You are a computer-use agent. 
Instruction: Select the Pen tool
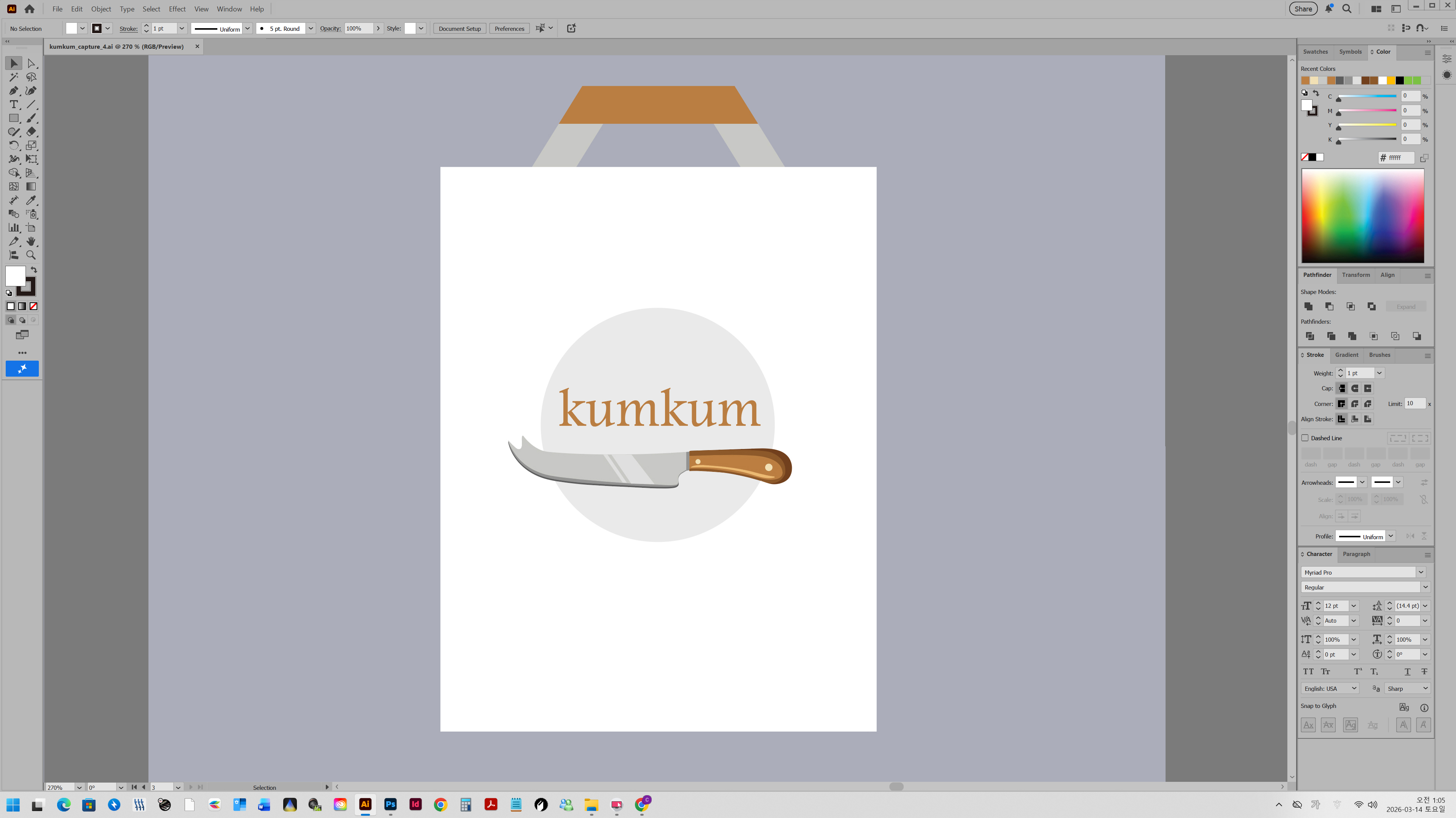14,91
